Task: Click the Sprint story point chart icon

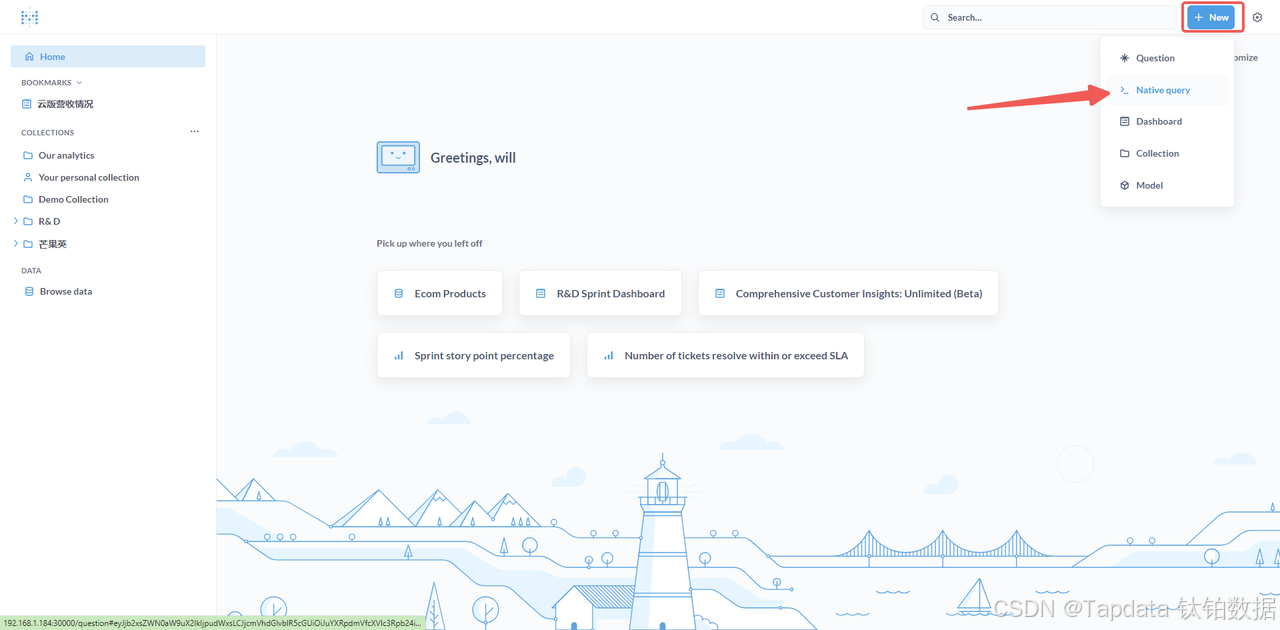Action: (398, 356)
